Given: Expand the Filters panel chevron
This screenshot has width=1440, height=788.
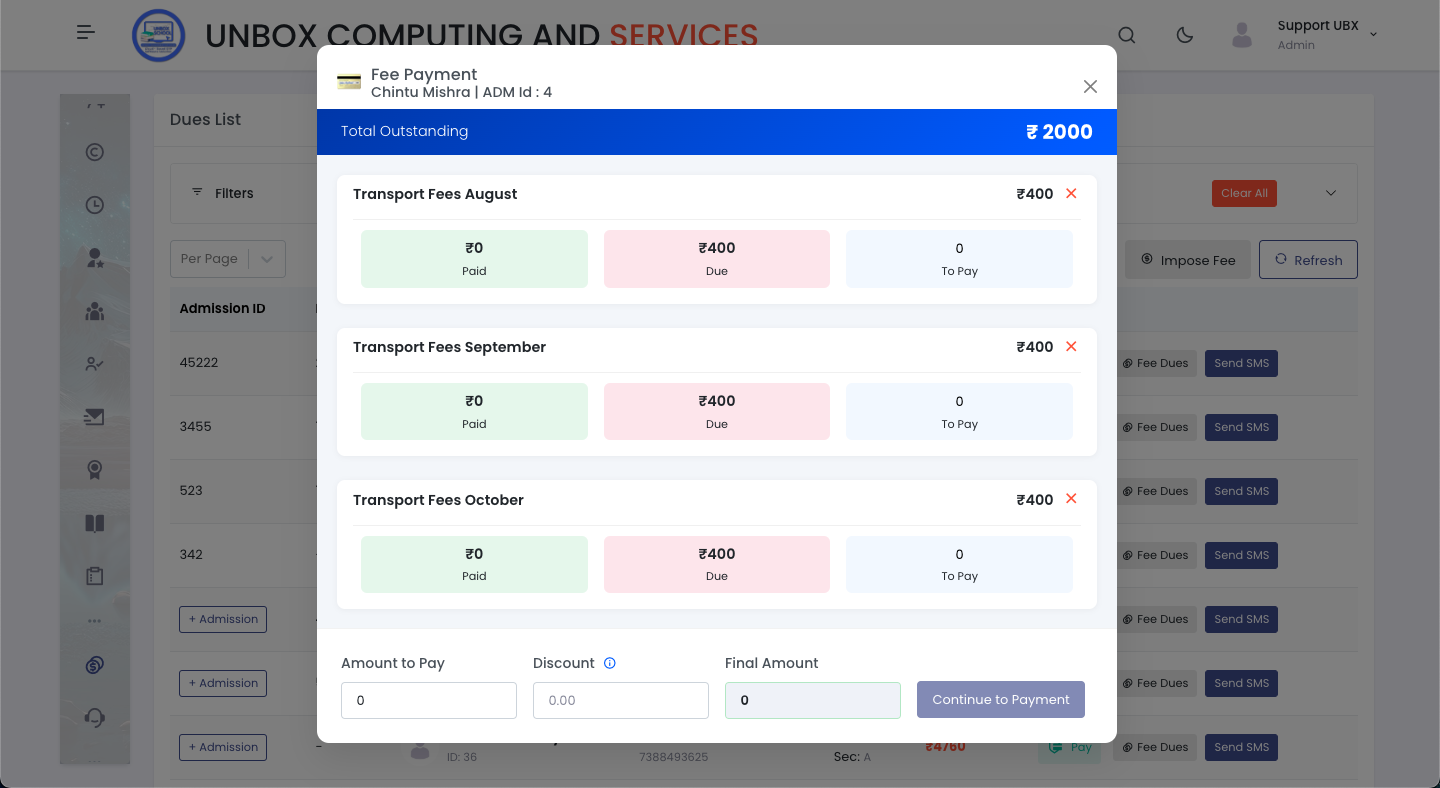Looking at the screenshot, I should coord(1331,193).
